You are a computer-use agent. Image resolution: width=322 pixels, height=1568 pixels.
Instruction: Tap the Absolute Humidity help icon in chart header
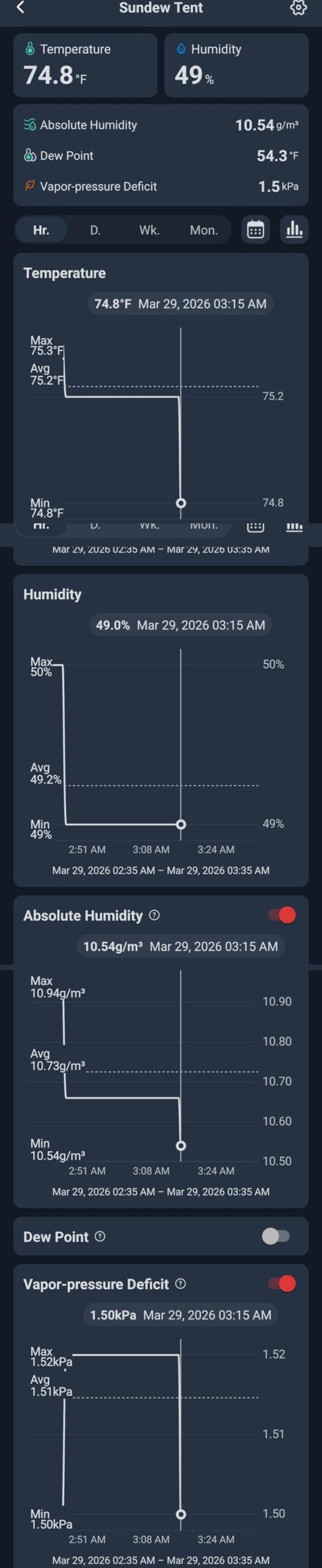pyautogui.click(x=154, y=915)
